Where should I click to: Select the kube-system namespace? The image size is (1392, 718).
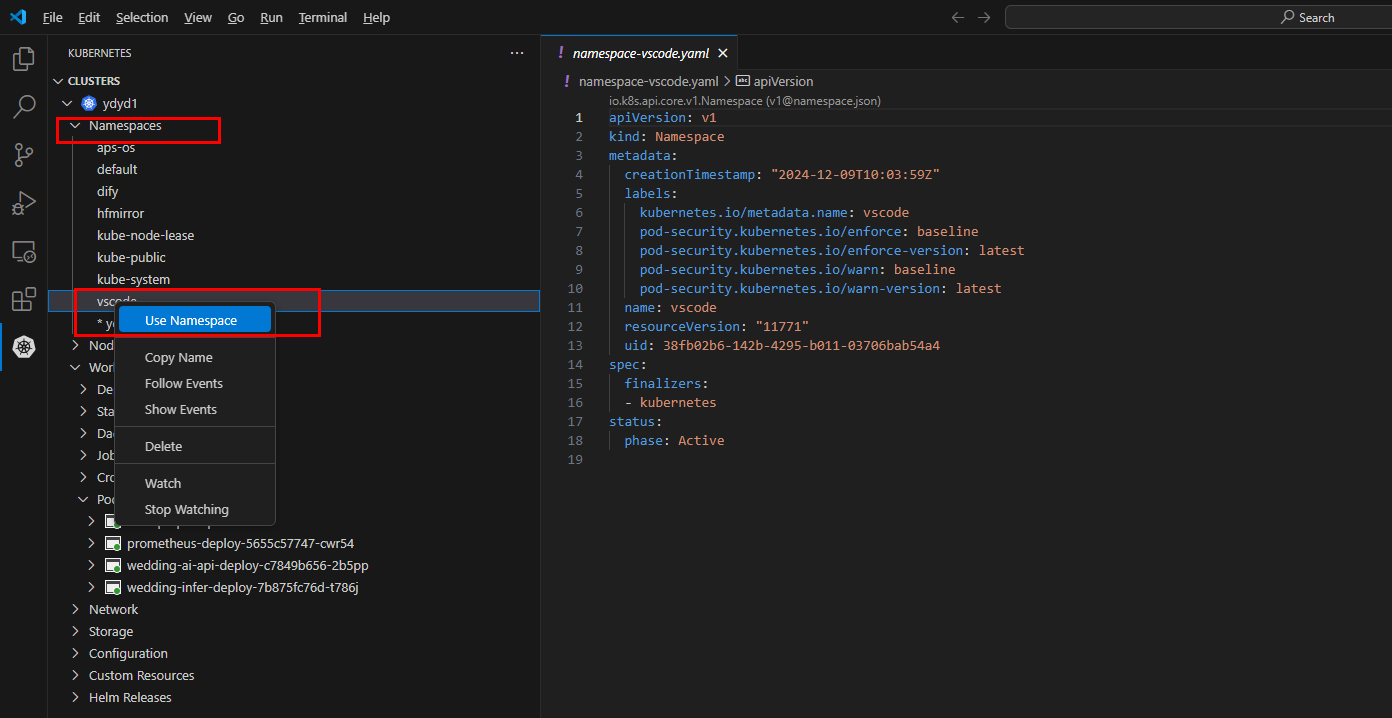(133, 280)
